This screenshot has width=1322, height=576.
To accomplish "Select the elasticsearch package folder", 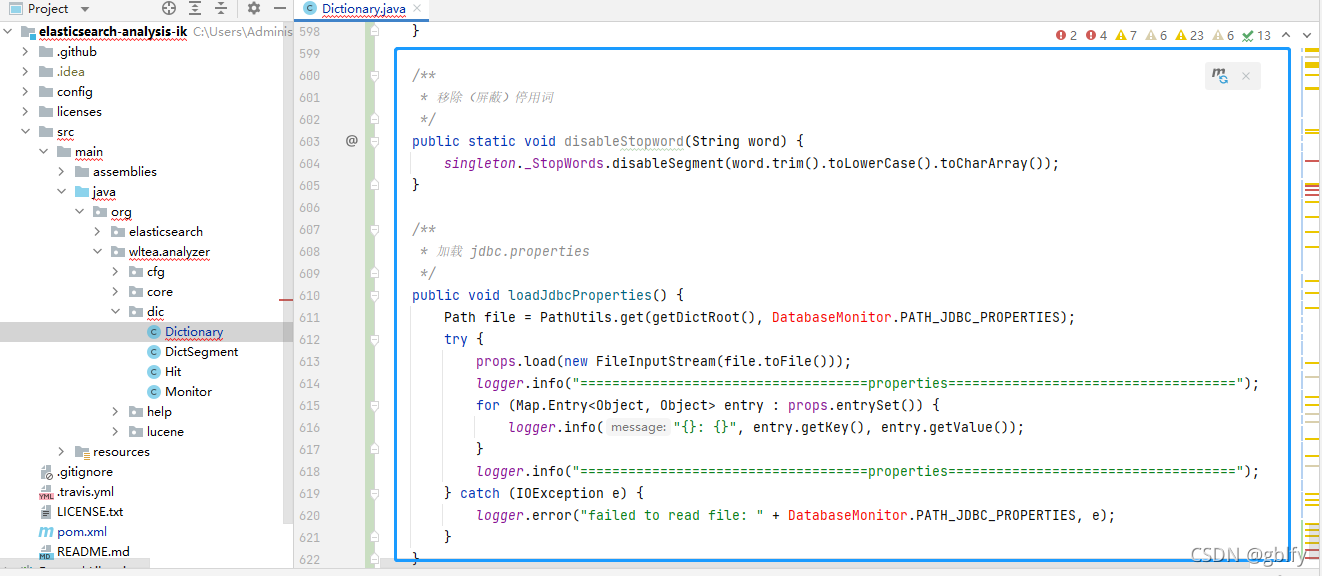I will 166,232.
